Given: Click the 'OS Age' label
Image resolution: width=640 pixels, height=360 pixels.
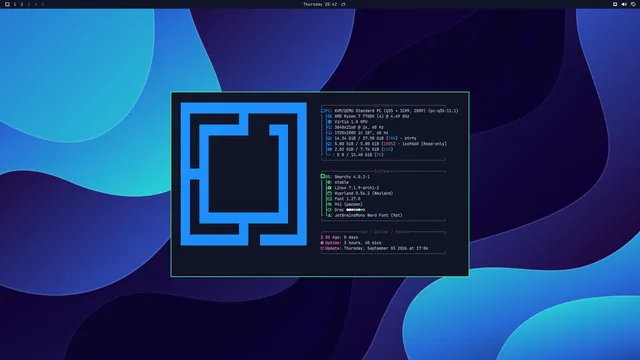Looking at the screenshot, I should click(x=333, y=237).
